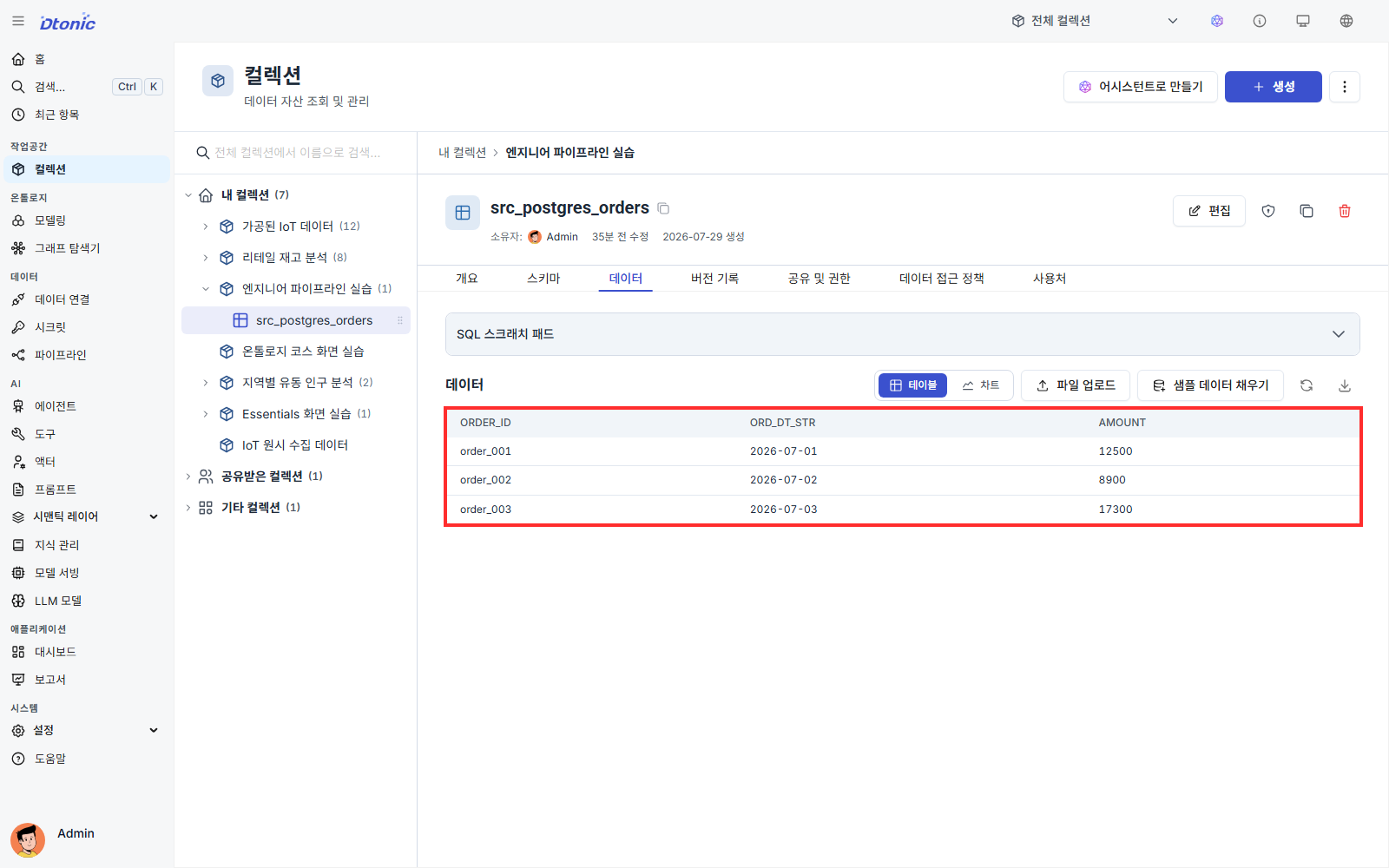Go to 홈 in the sidebar
This screenshot has width=1389, height=868.
click(x=87, y=59)
